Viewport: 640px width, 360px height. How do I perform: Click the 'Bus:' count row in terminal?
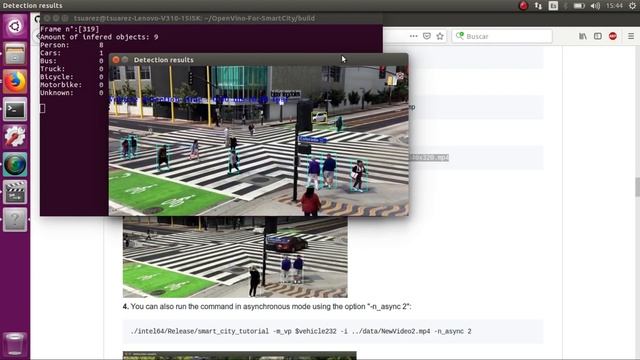pos(72,61)
